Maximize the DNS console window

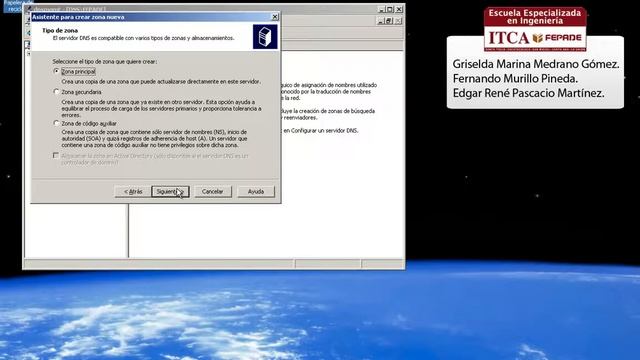click(390, 9)
